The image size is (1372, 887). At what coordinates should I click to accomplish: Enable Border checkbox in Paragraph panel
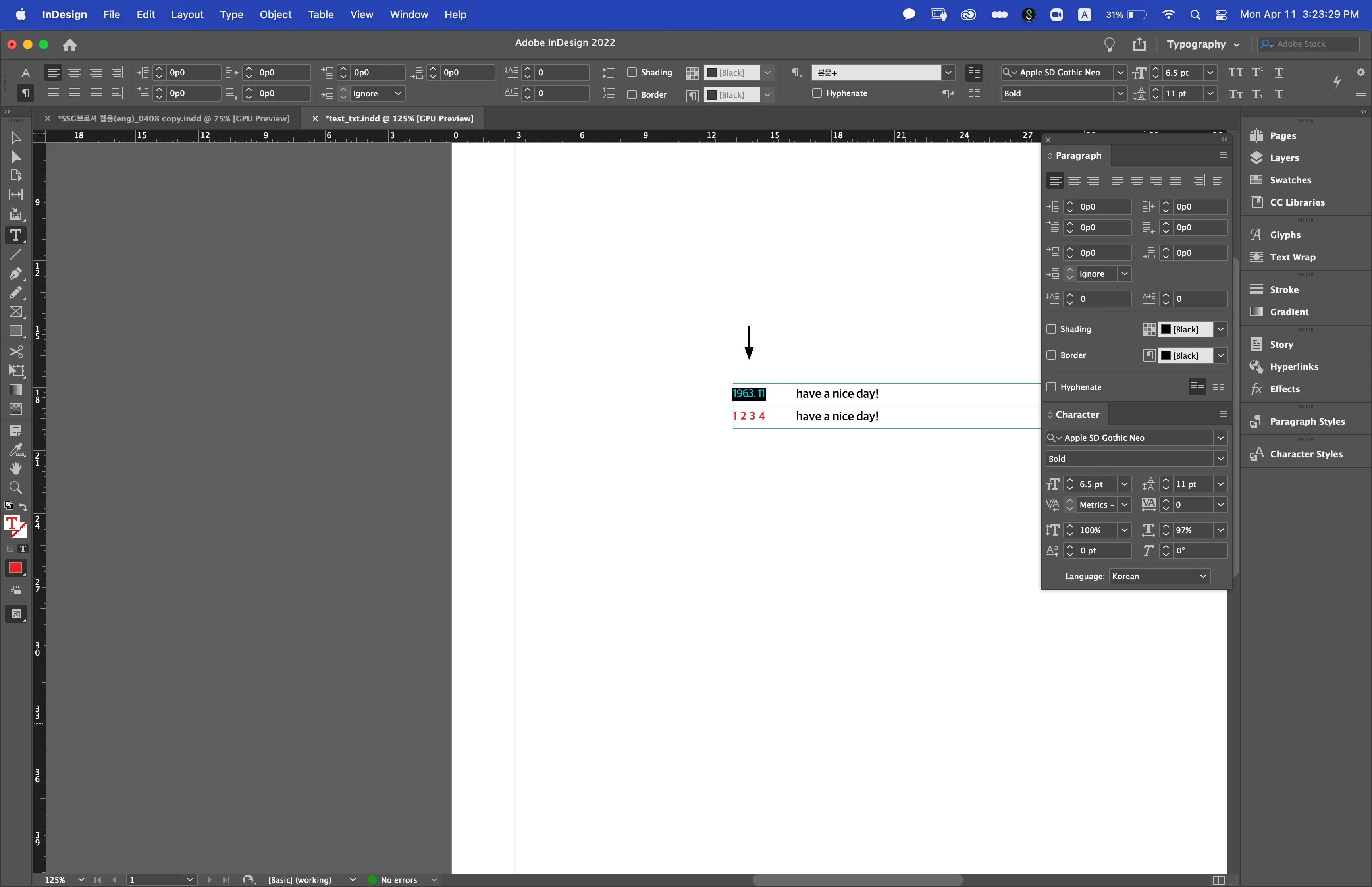click(x=1051, y=355)
